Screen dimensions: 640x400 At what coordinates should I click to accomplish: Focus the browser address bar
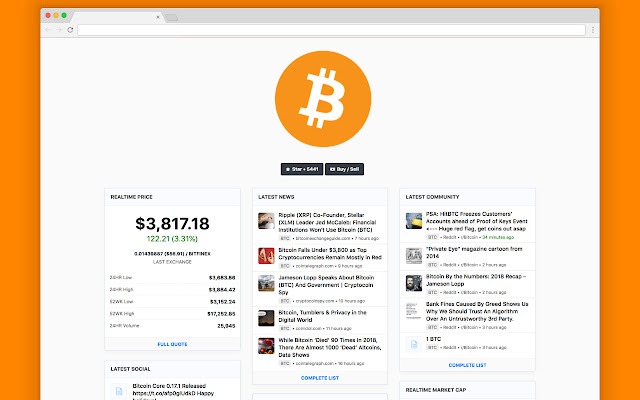click(x=331, y=30)
